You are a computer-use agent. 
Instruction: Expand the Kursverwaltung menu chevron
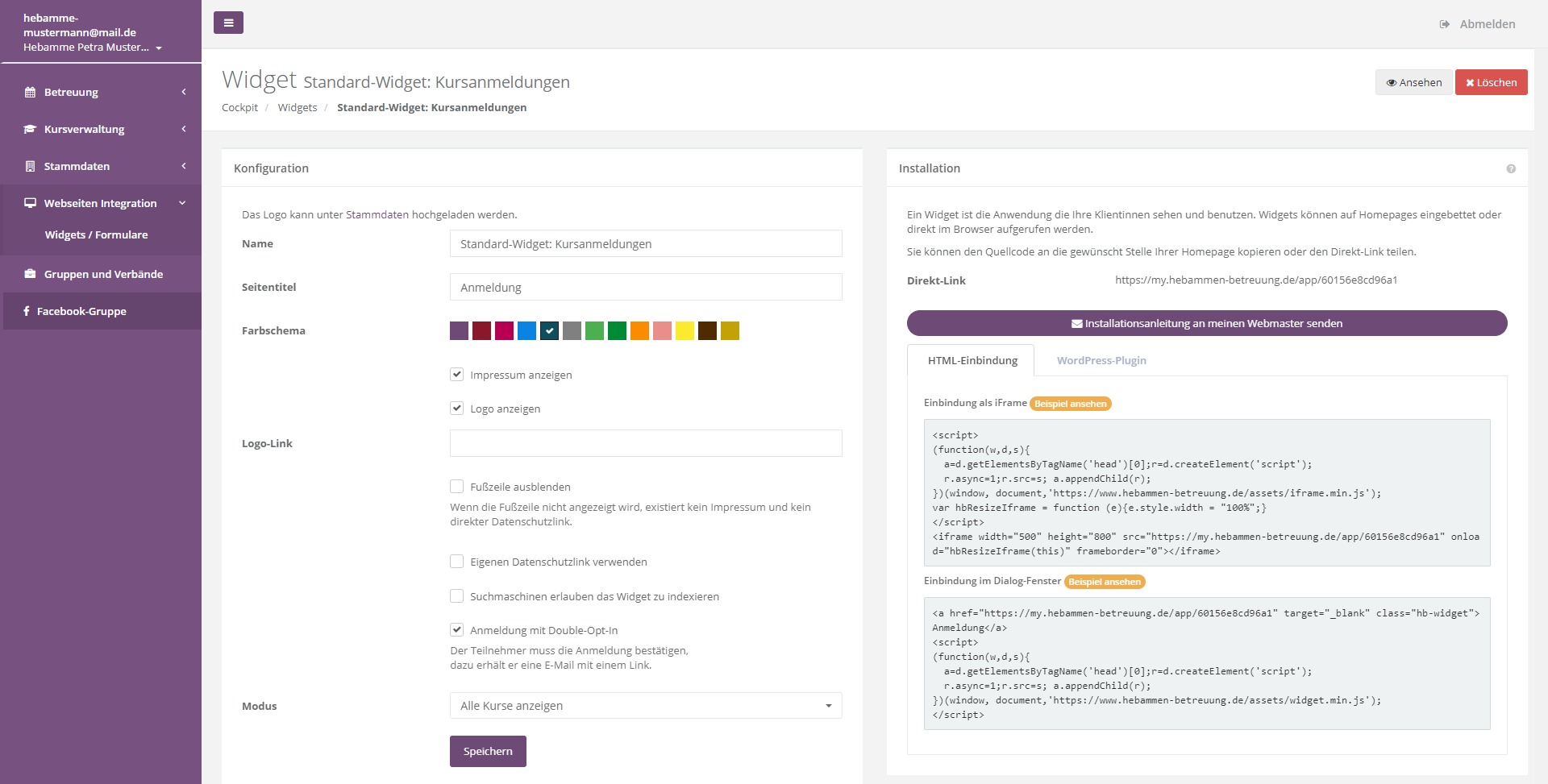point(184,129)
